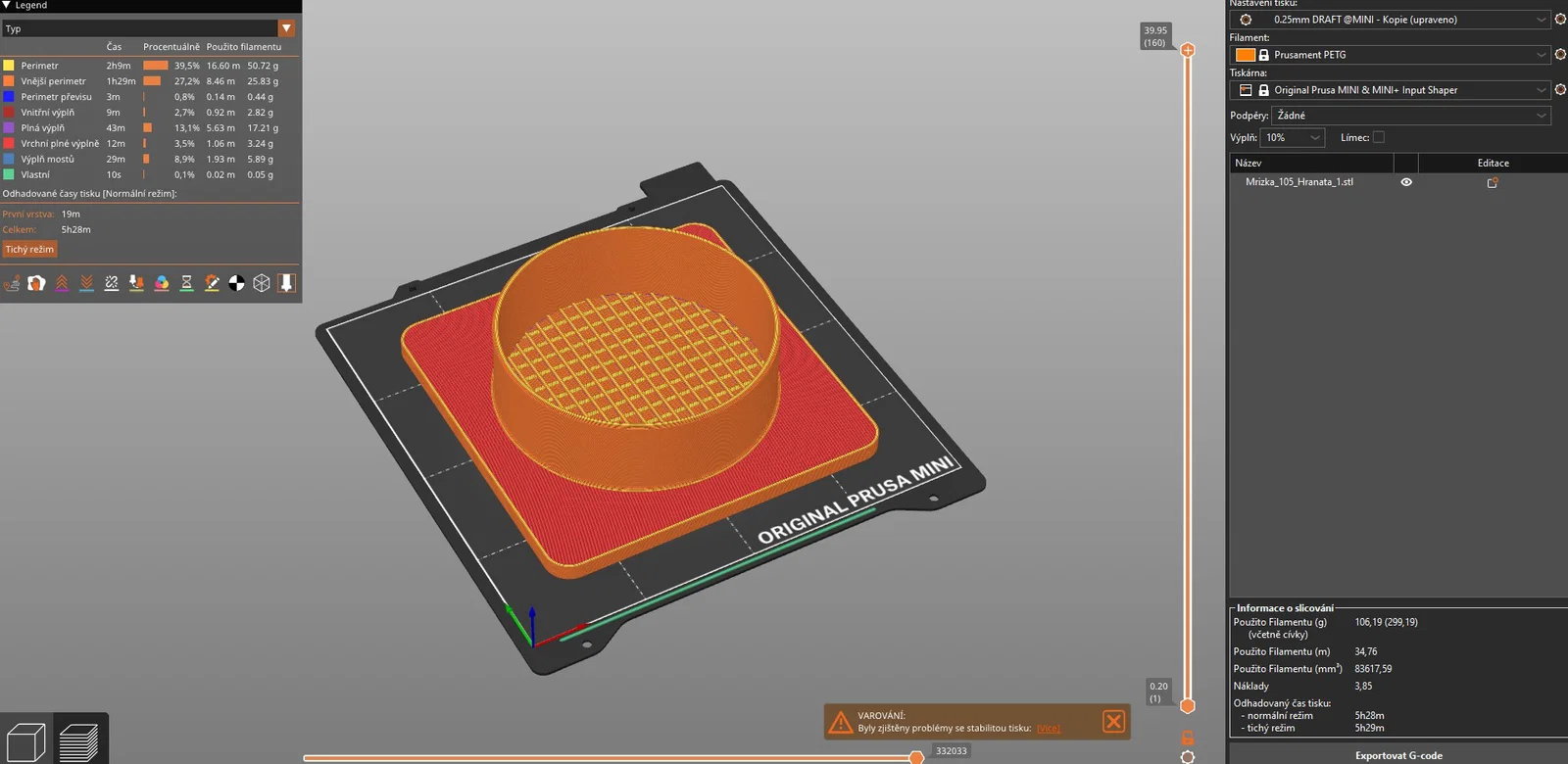Toggle Vlastní green swatch in legend
Screen dimensions: 1568x764
coord(9,175)
